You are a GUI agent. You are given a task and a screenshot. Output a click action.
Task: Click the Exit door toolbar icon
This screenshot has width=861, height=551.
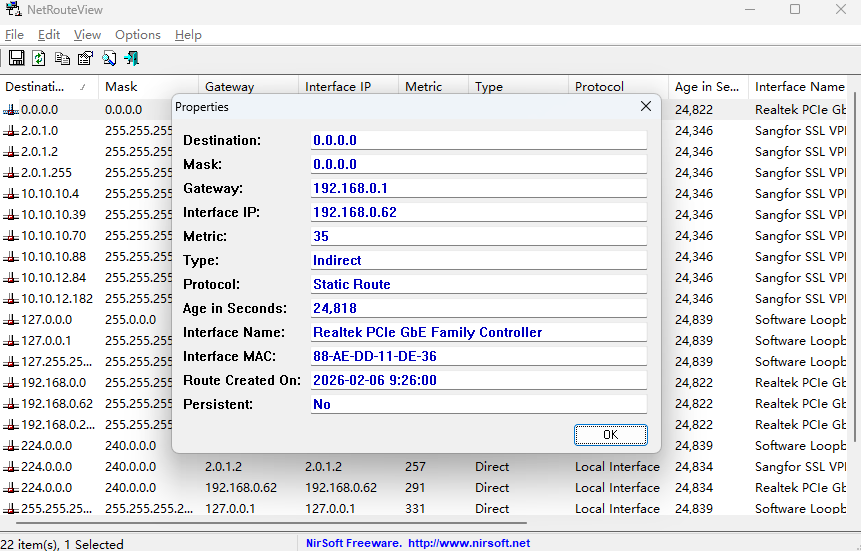coord(131,59)
